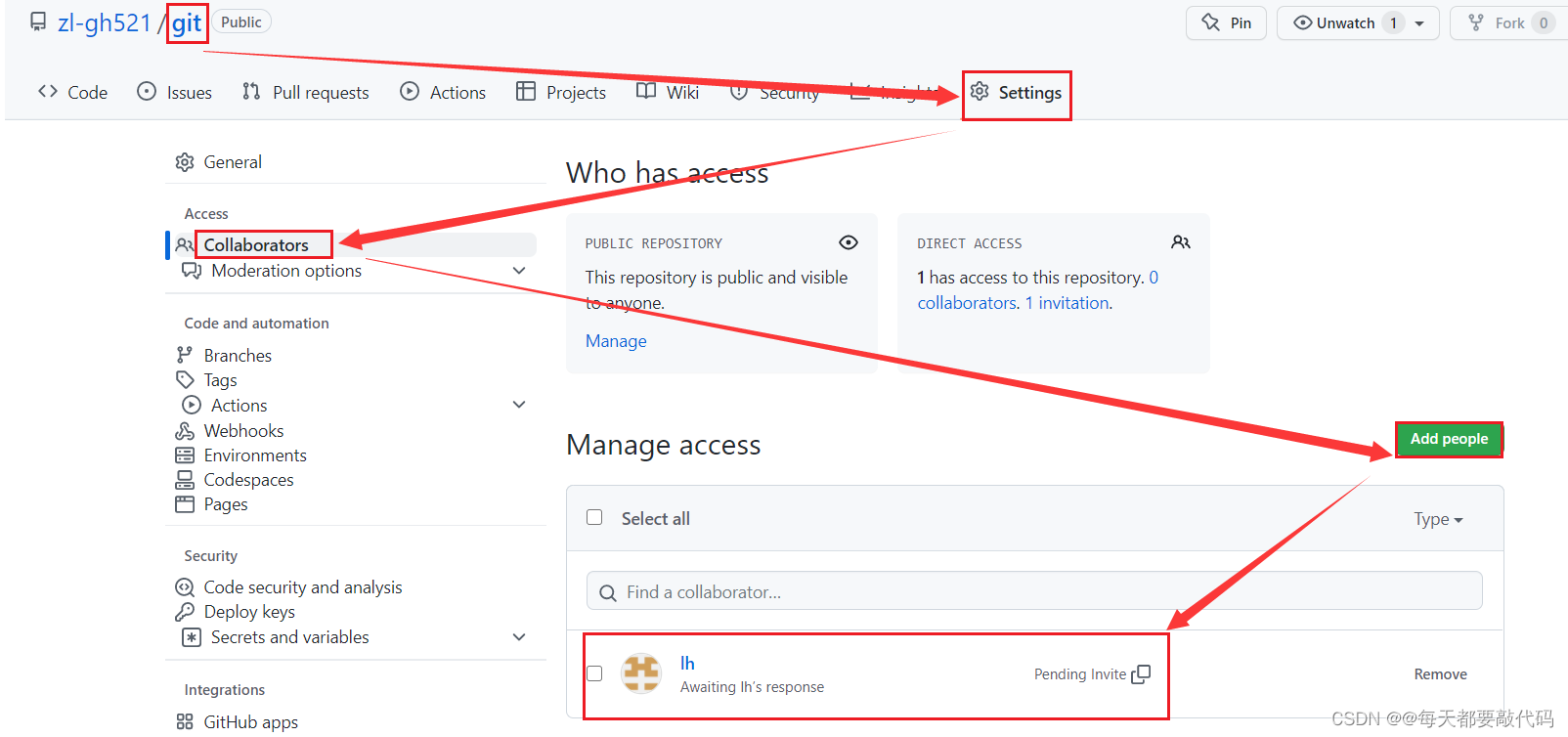Viewport: 1568px width, 737px height.
Task: Click the Branches git-branch icon
Action: click(185, 355)
